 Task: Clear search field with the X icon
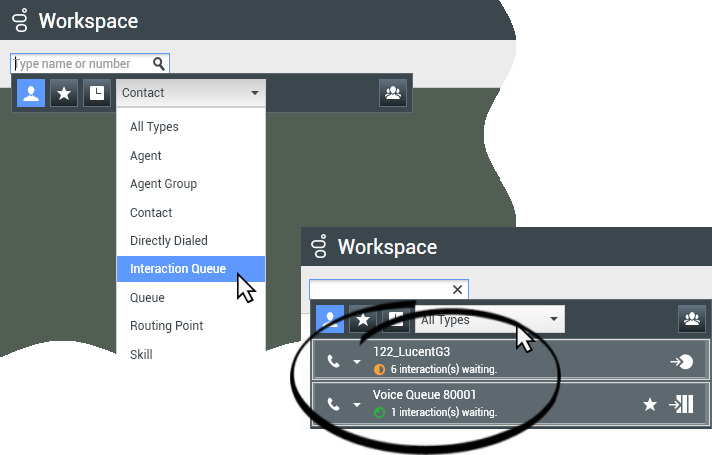(x=457, y=290)
